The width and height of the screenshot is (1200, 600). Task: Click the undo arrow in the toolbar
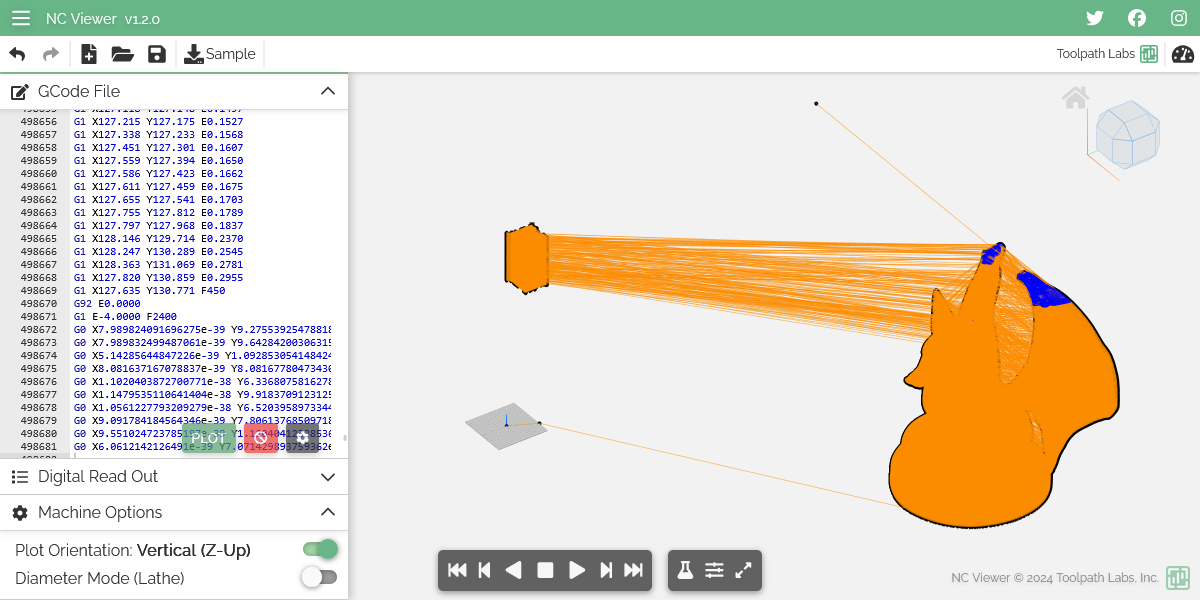pyautogui.click(x=17, y=54)
